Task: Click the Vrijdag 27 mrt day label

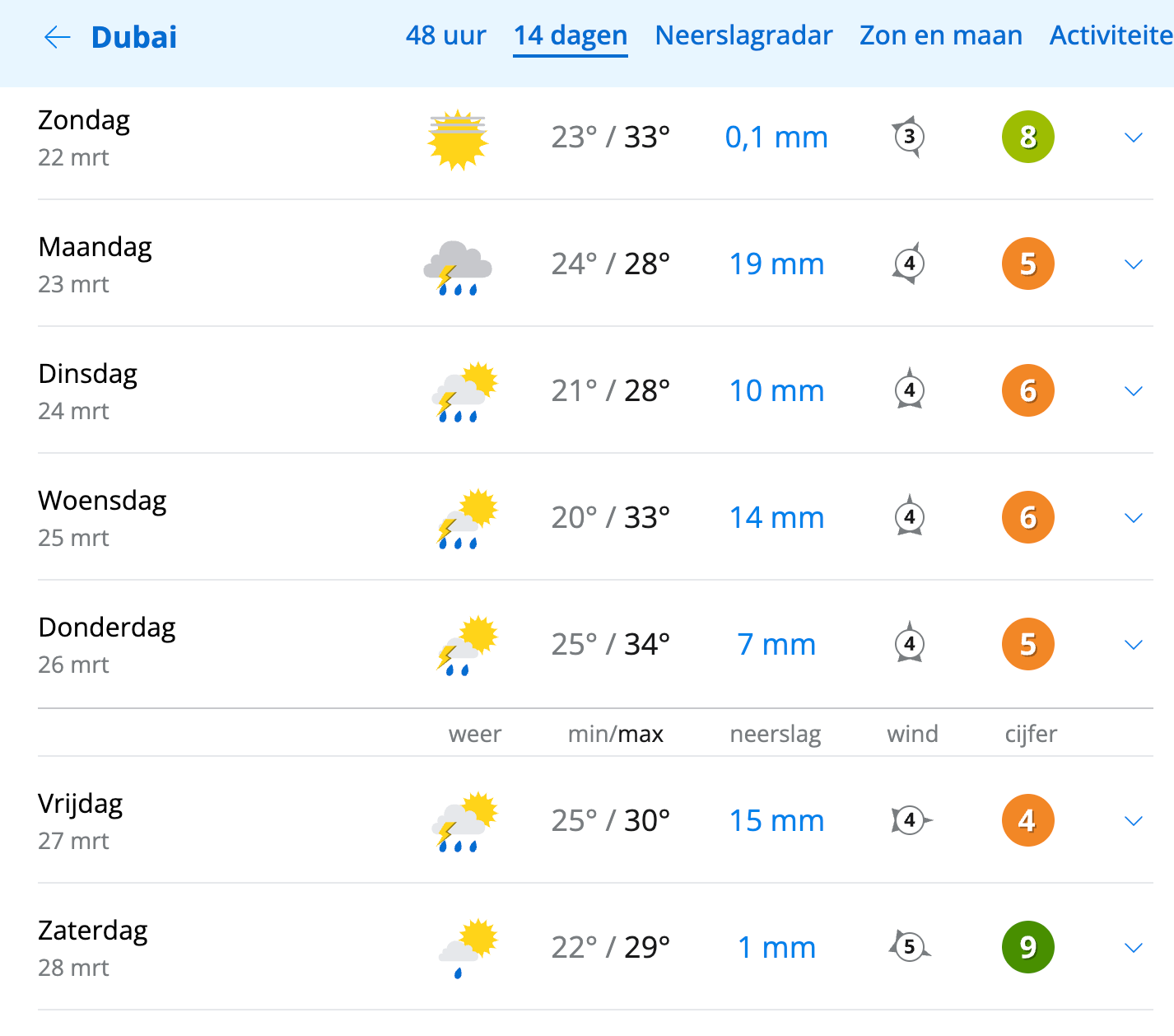Action: tap(81, 820)
